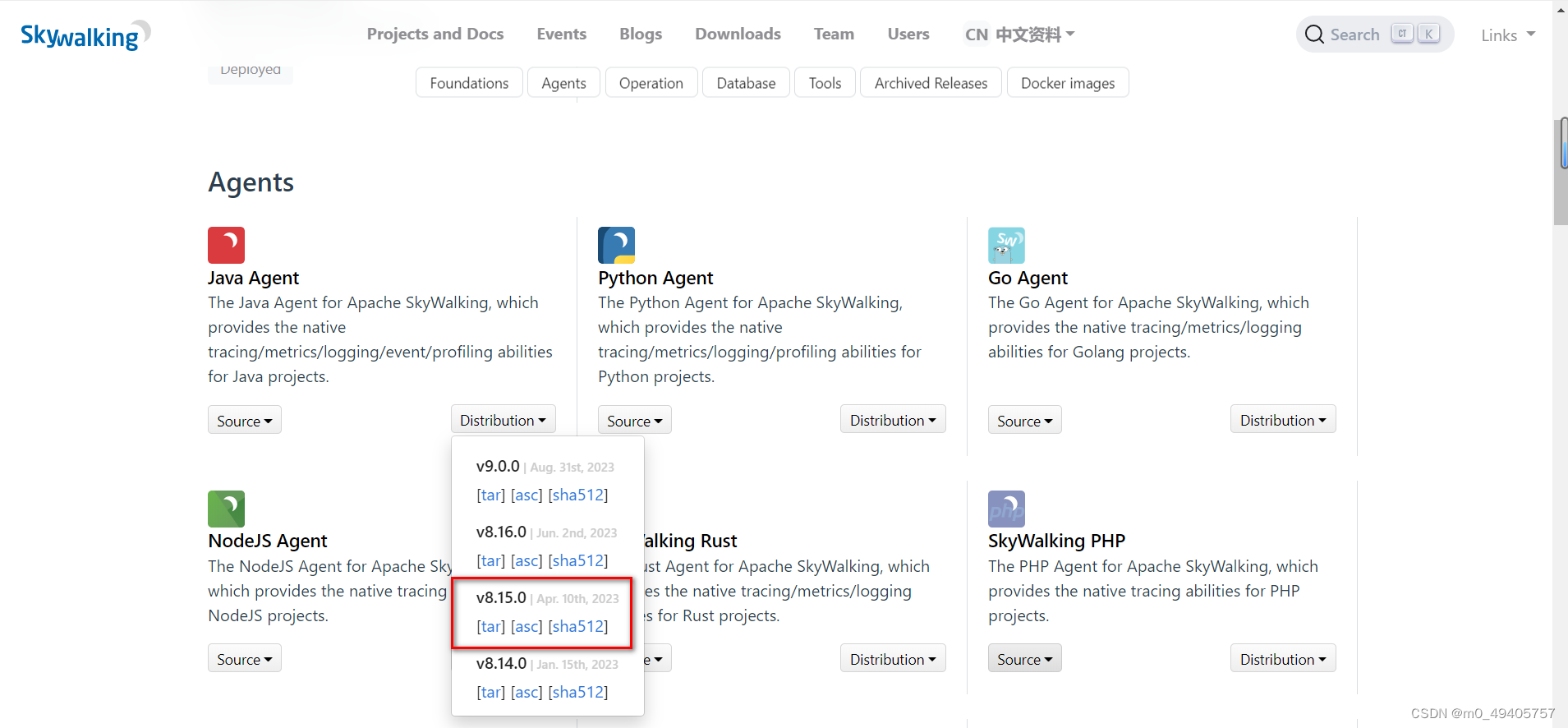The width and height of the screenshot is (1568, 728).
Task: Open the v8.16.0 asc signature
Action: tap(526, 561)
